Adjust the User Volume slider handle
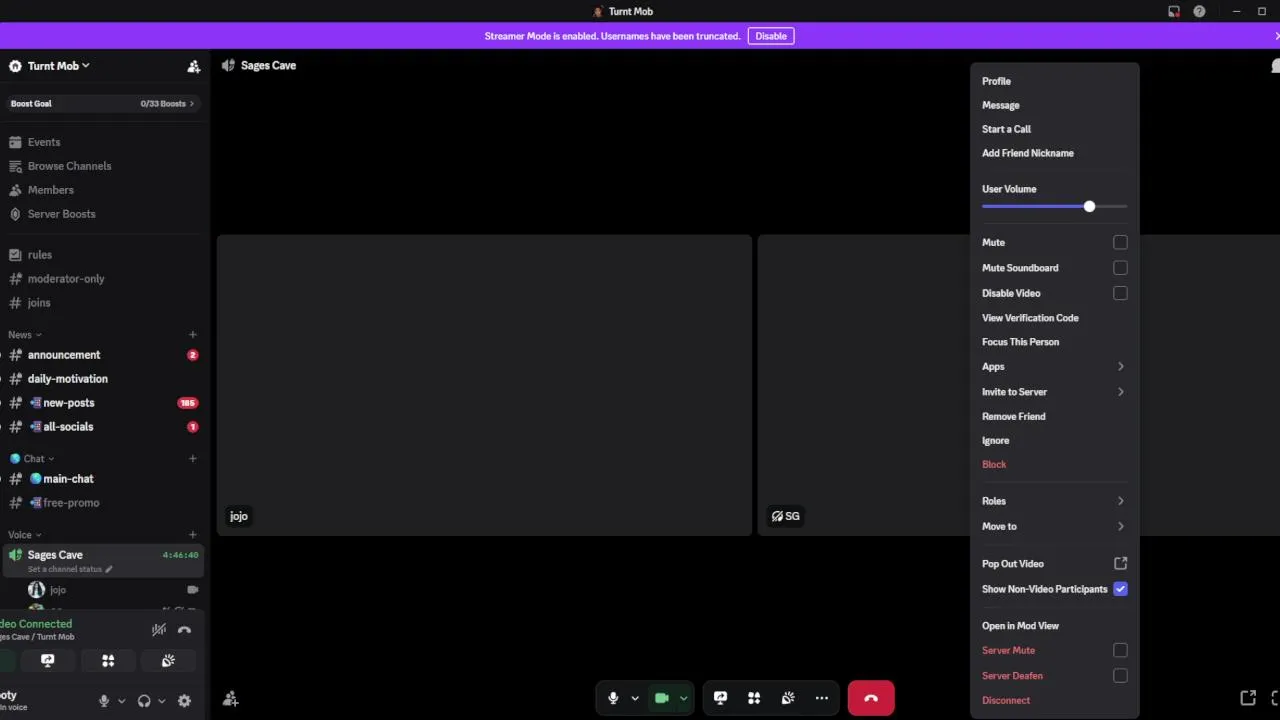Viewport: 1280px width, 720px height. pos(1089,206)
